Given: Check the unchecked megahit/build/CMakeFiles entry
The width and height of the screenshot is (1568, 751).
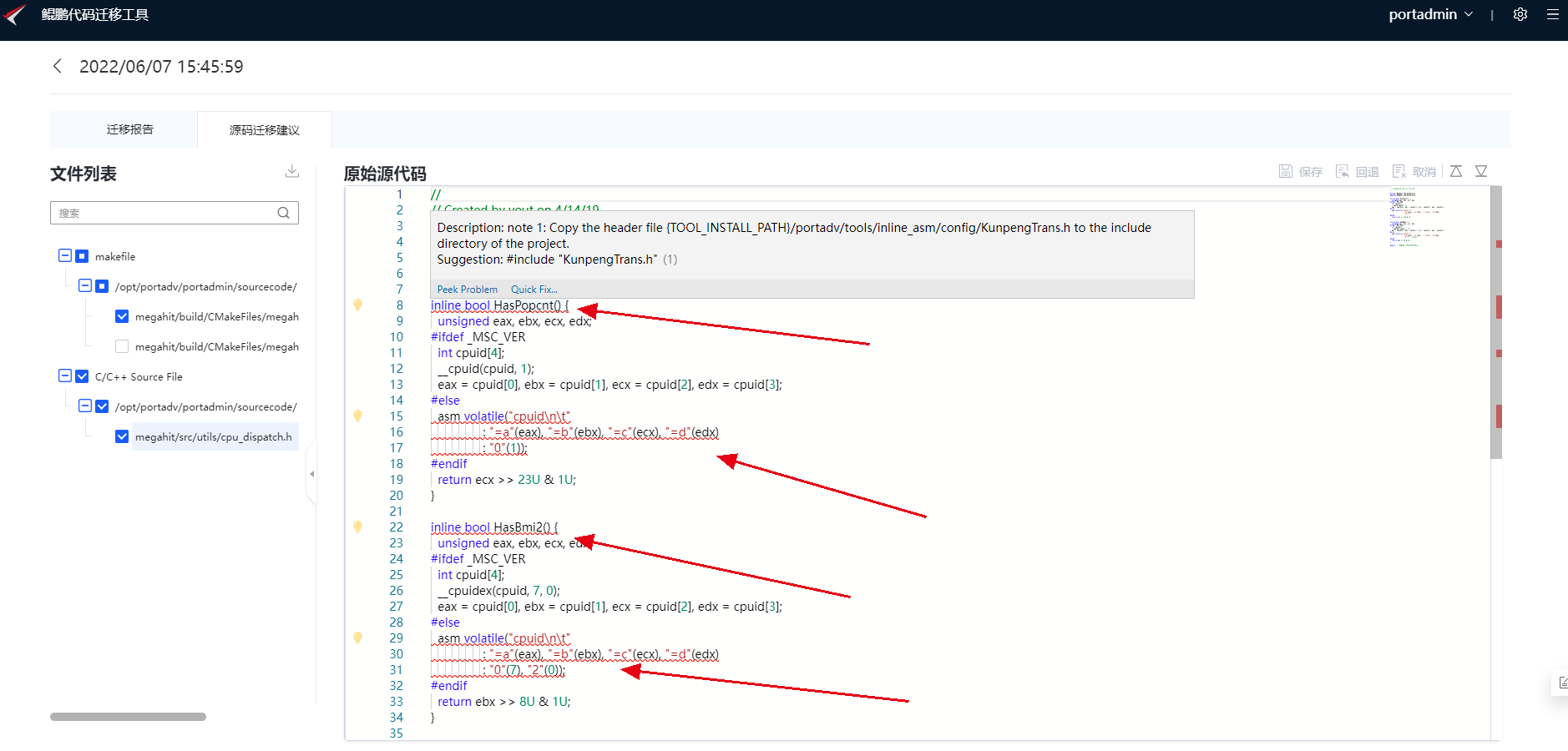Looking at the screenshot, I should click(122, 346).
